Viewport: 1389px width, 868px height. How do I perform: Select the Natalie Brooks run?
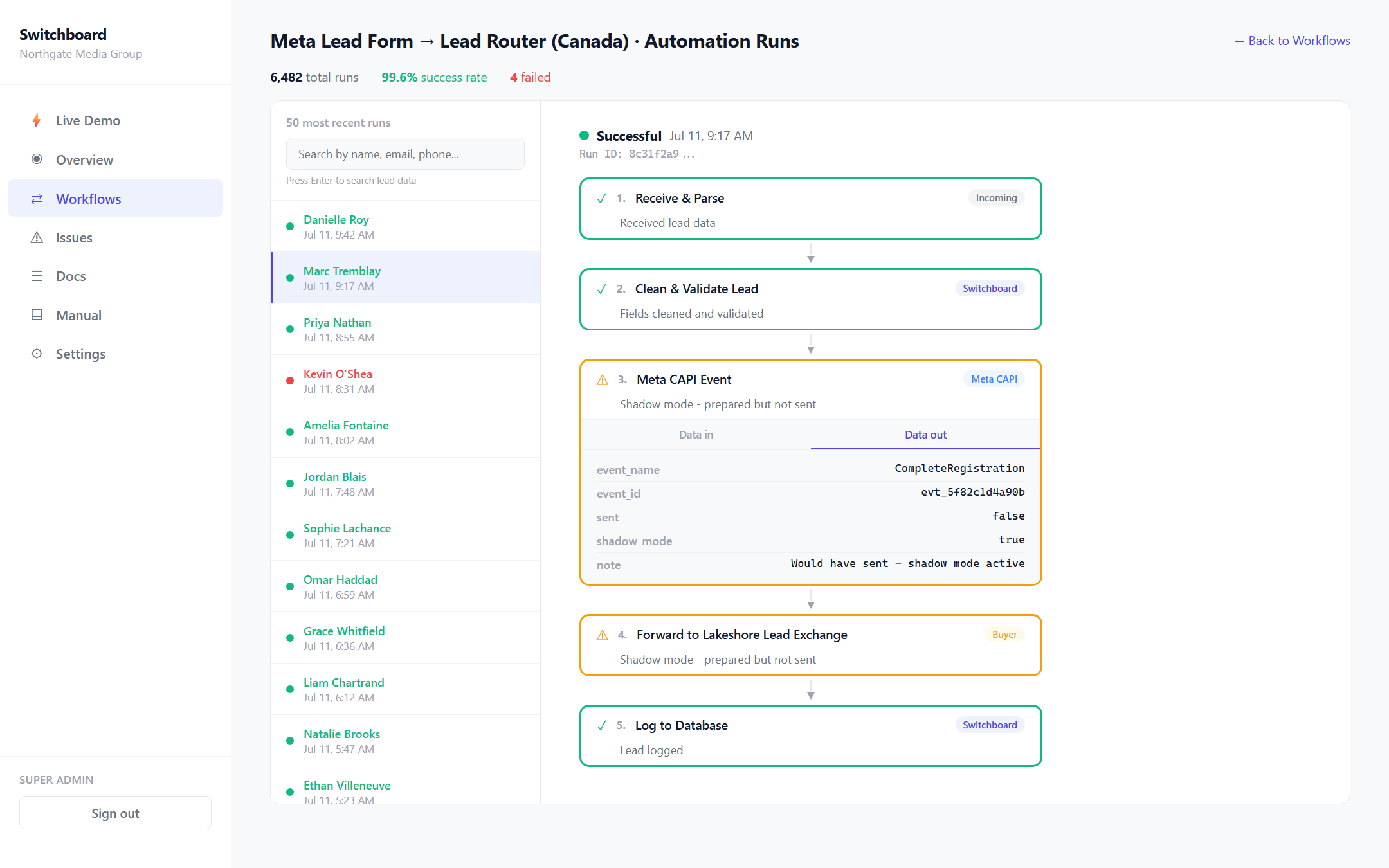[406, 741]
